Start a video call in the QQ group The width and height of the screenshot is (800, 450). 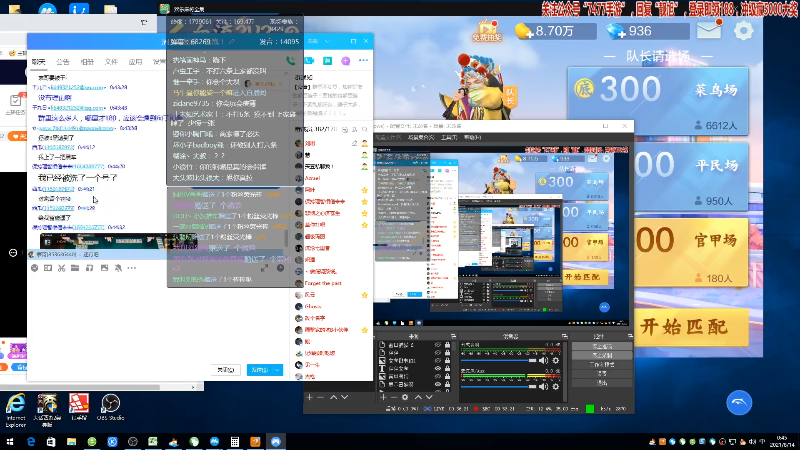pyautogui.click(x=310, y=61)
